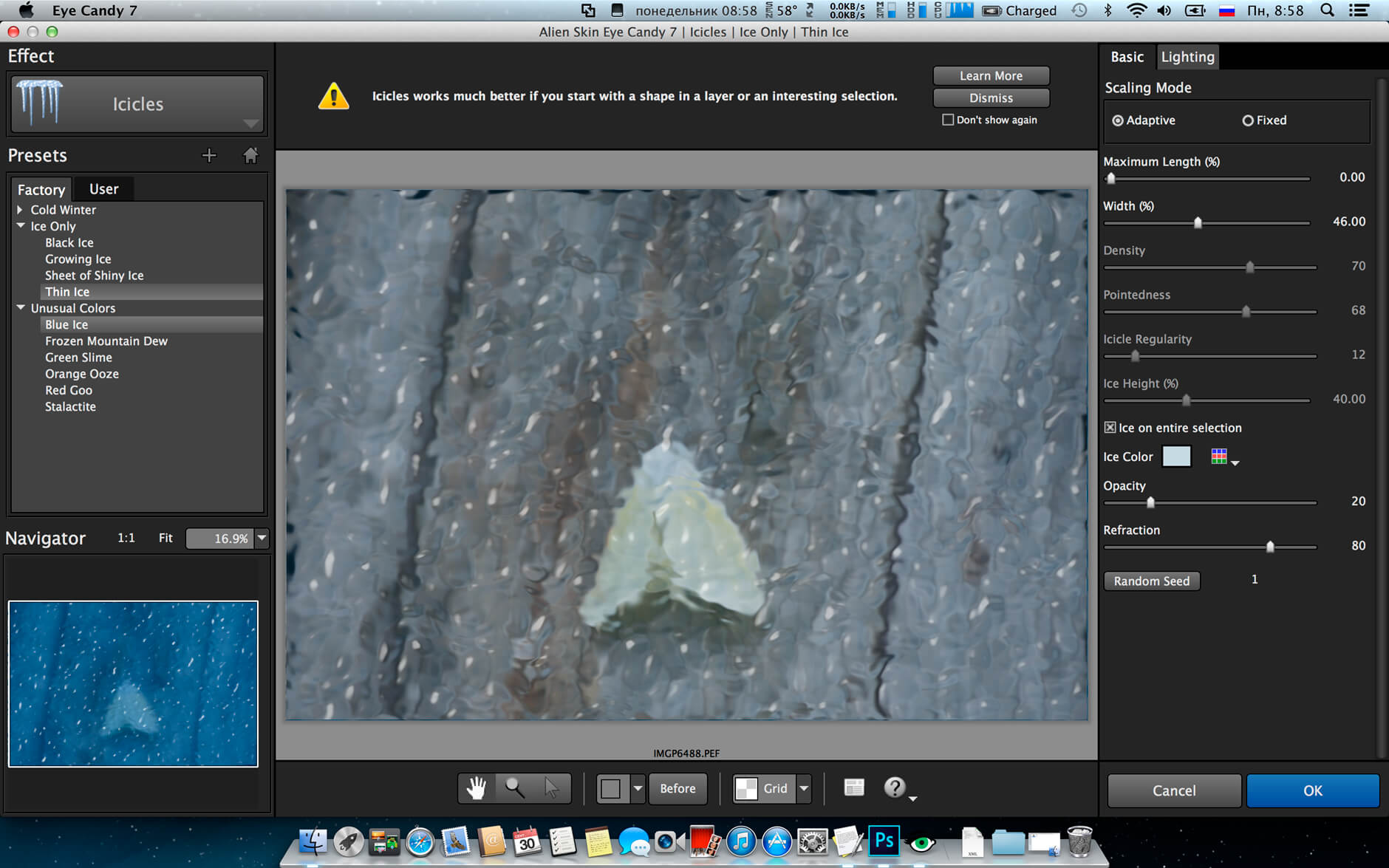Open the Eye Candy 7 application menu
This screenshot has height=868, width=1389.
95,10
